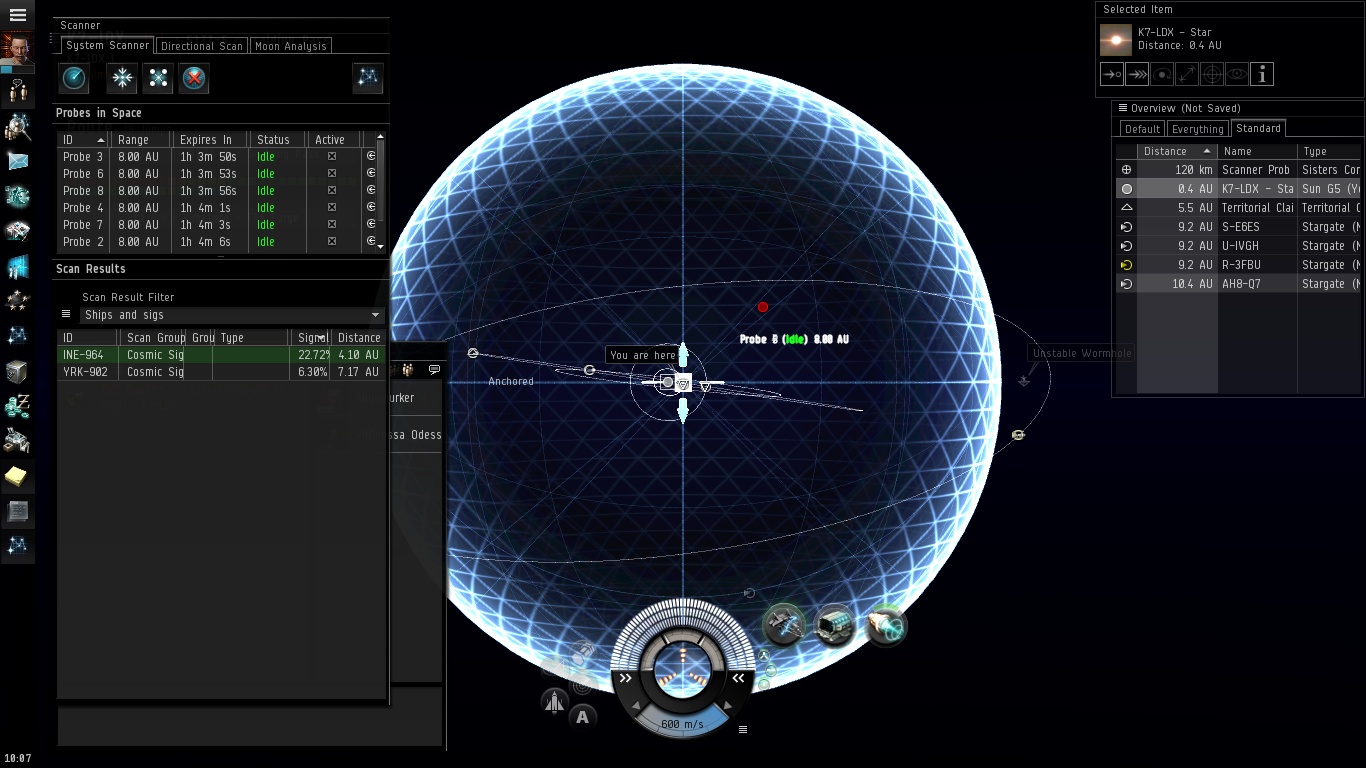Viewport: 1366px width, 768px height.
Task: Sort probes by the ID column
Action: (83, 140)
